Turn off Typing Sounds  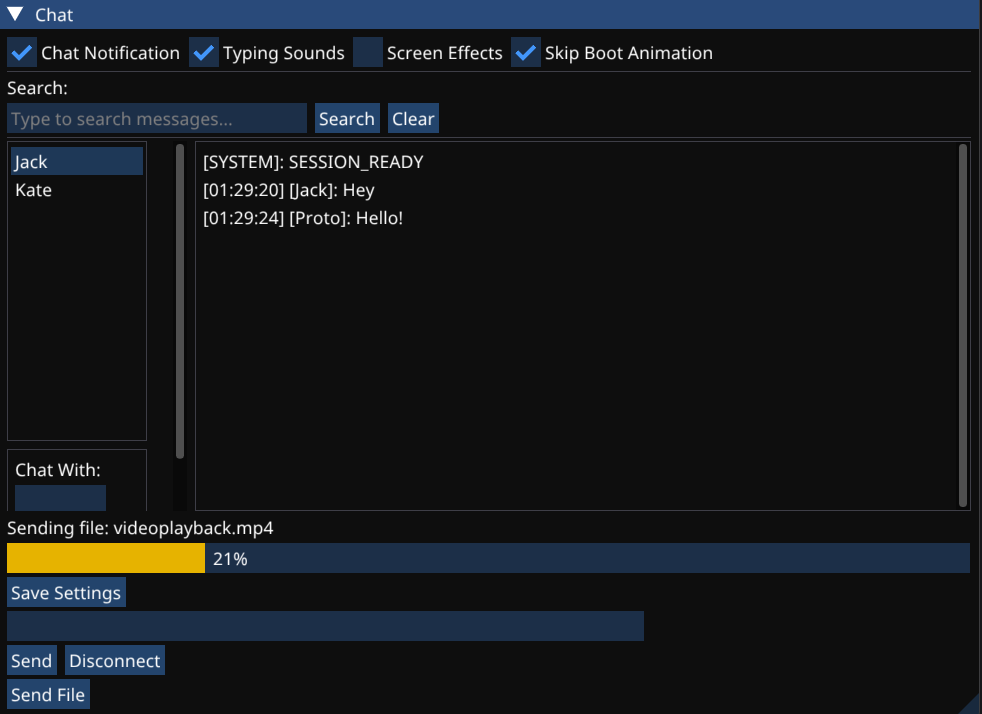tap(203, 52)
